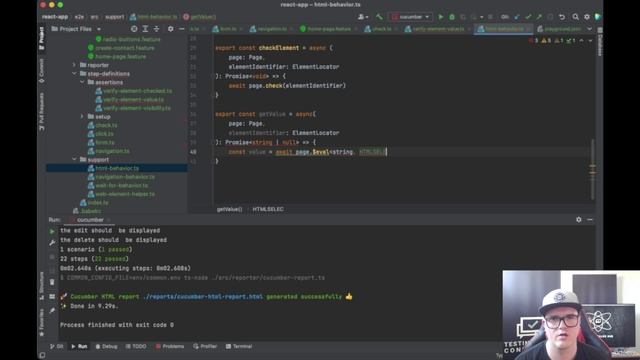Open the Profiler tool window button
Screen dimensions: 640x360
pos(205,346)
